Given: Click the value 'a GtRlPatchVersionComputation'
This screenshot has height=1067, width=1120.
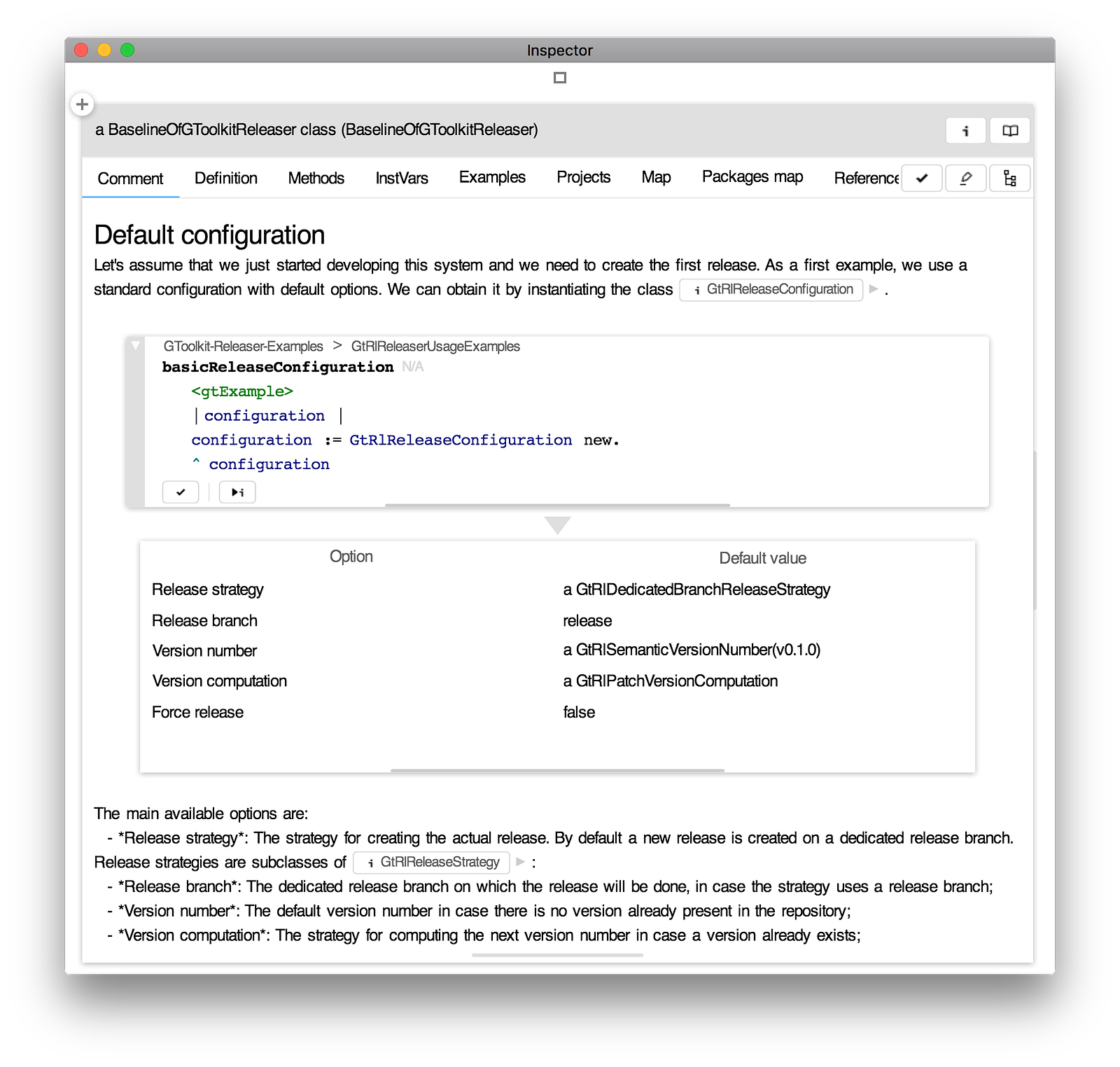Looking at the screenshot, I should [x=671, y=681].
